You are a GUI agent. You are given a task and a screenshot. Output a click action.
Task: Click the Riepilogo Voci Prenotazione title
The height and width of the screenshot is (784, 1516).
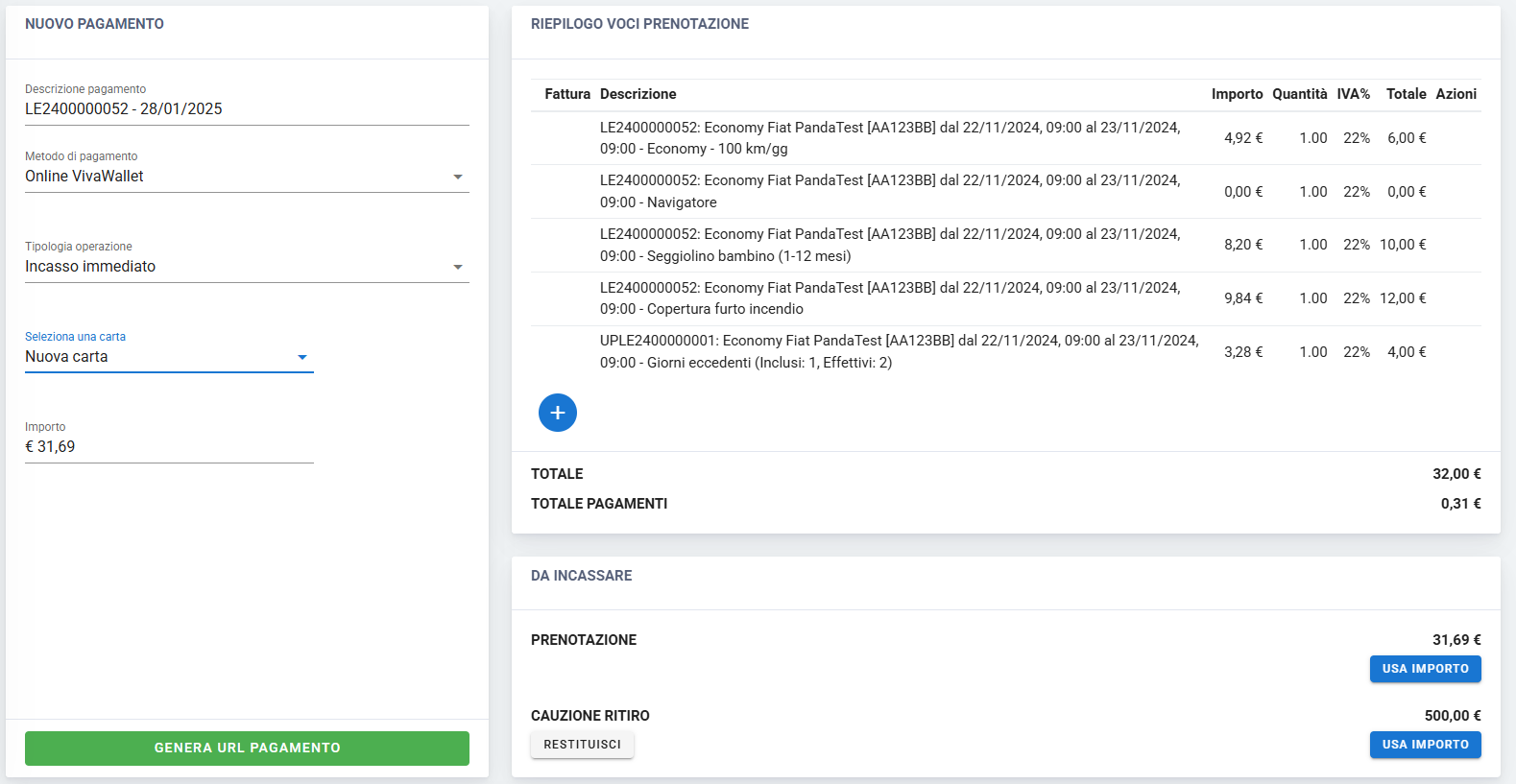639,24
